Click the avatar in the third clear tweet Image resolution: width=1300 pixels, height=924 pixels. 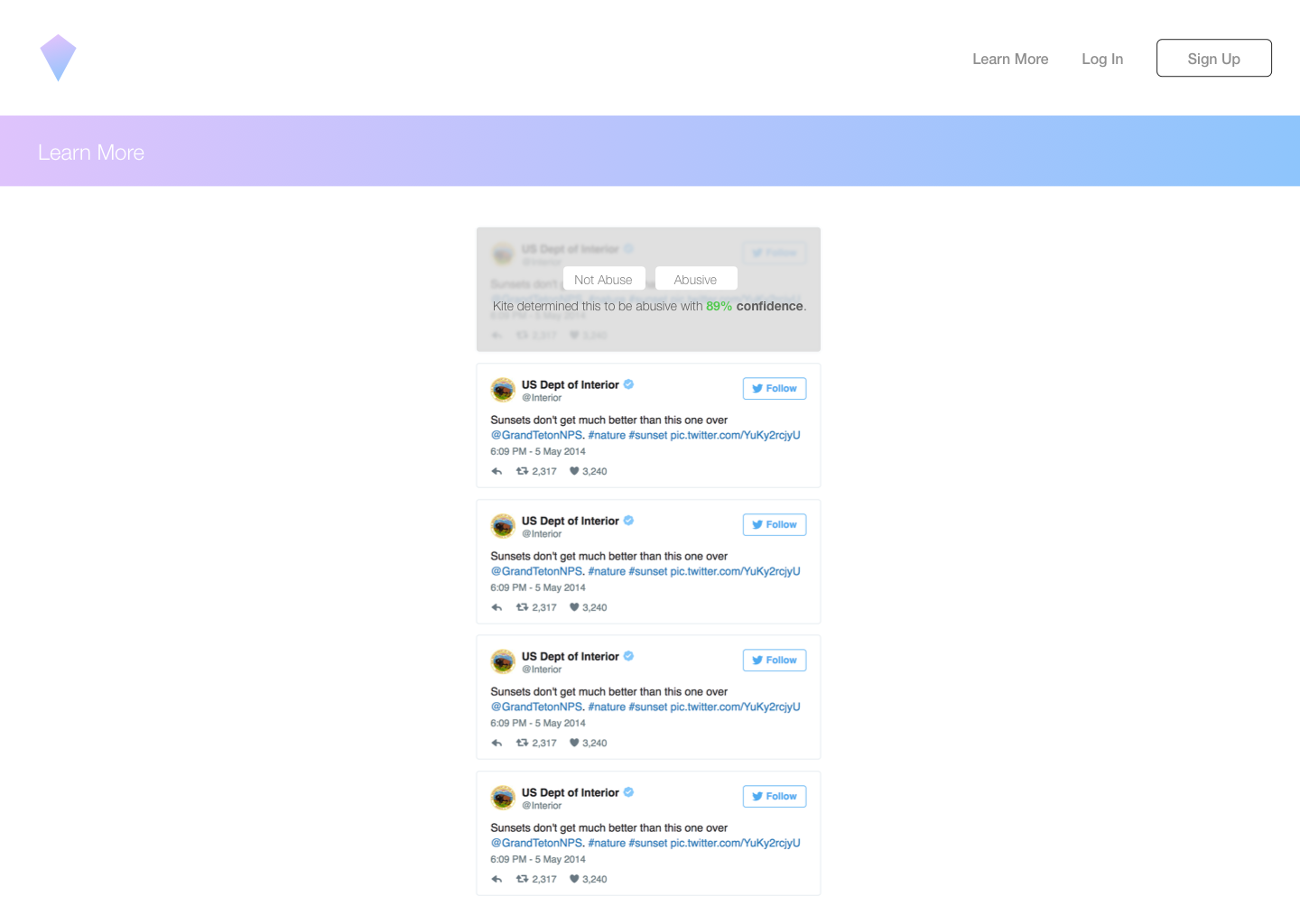tap(503, 661)
